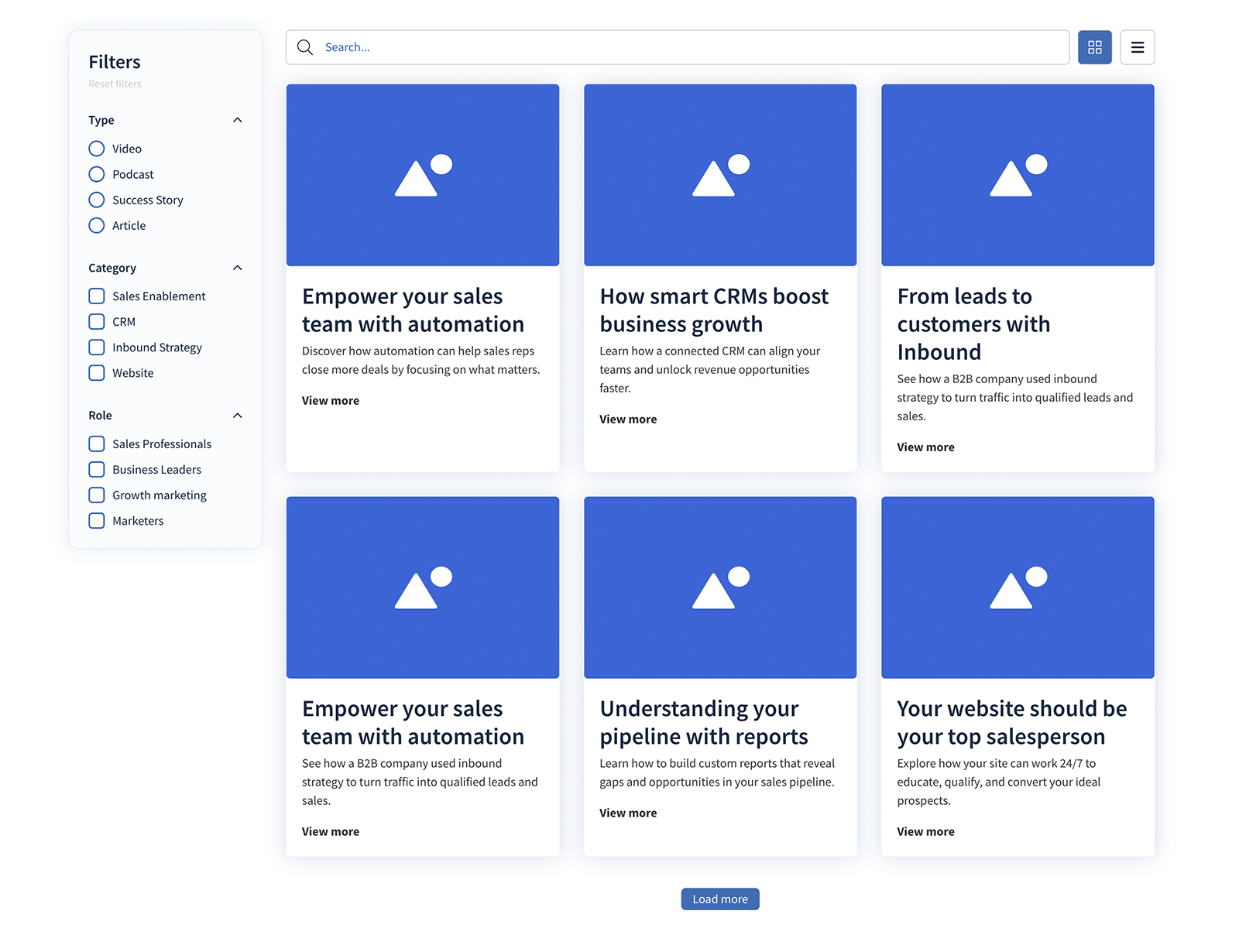The image size is (1239, 952).
Task: Select the Video type filter
Action: click(x=96, y=149)
